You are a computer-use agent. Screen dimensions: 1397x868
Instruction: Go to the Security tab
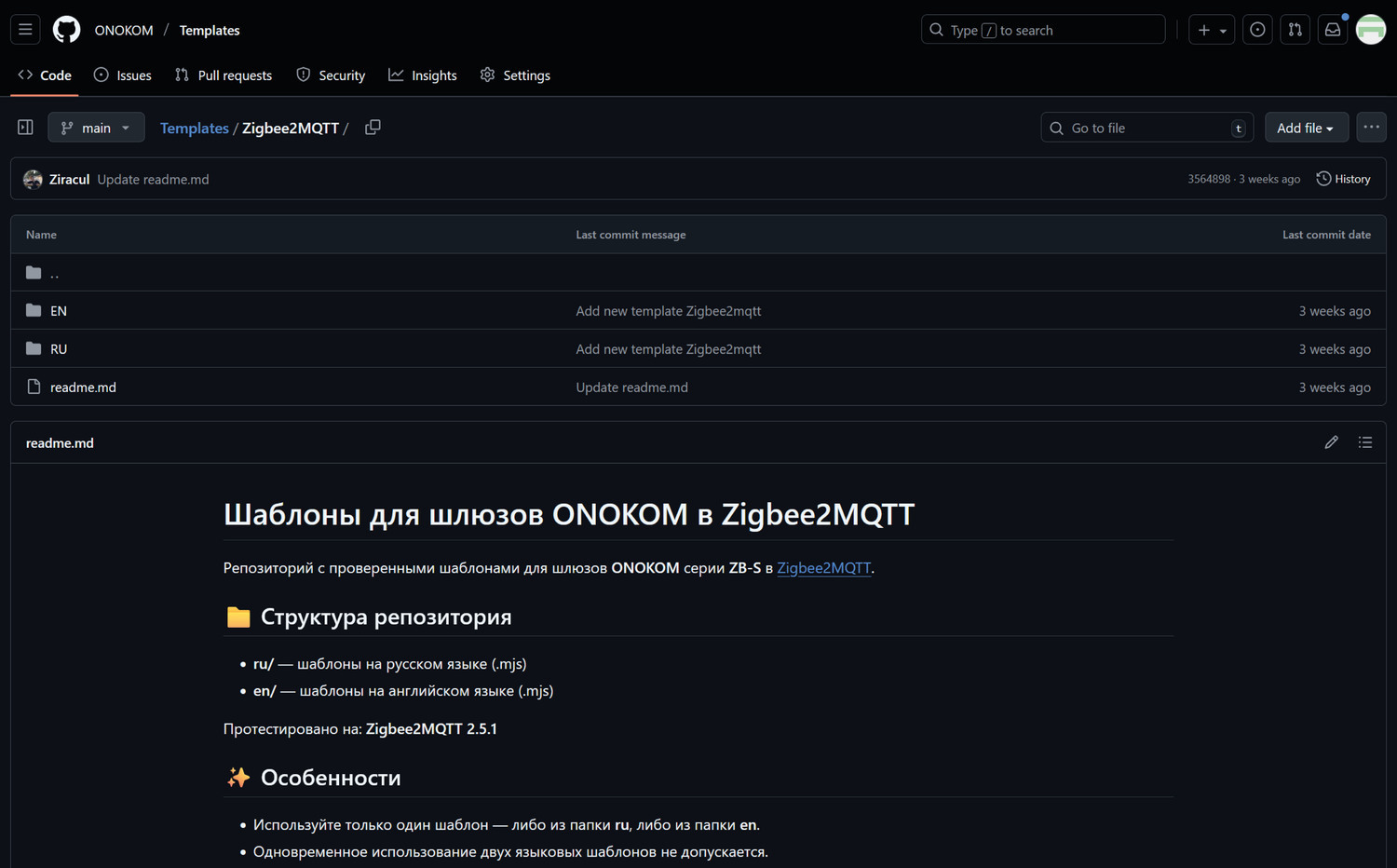pos(331,75)
